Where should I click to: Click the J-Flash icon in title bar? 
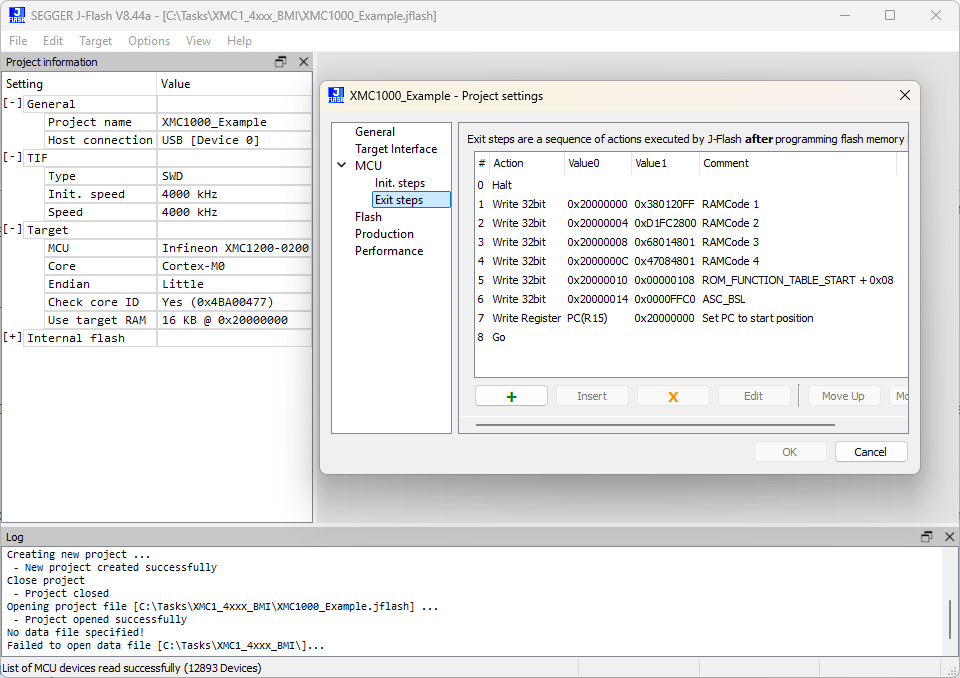point(17,15)
